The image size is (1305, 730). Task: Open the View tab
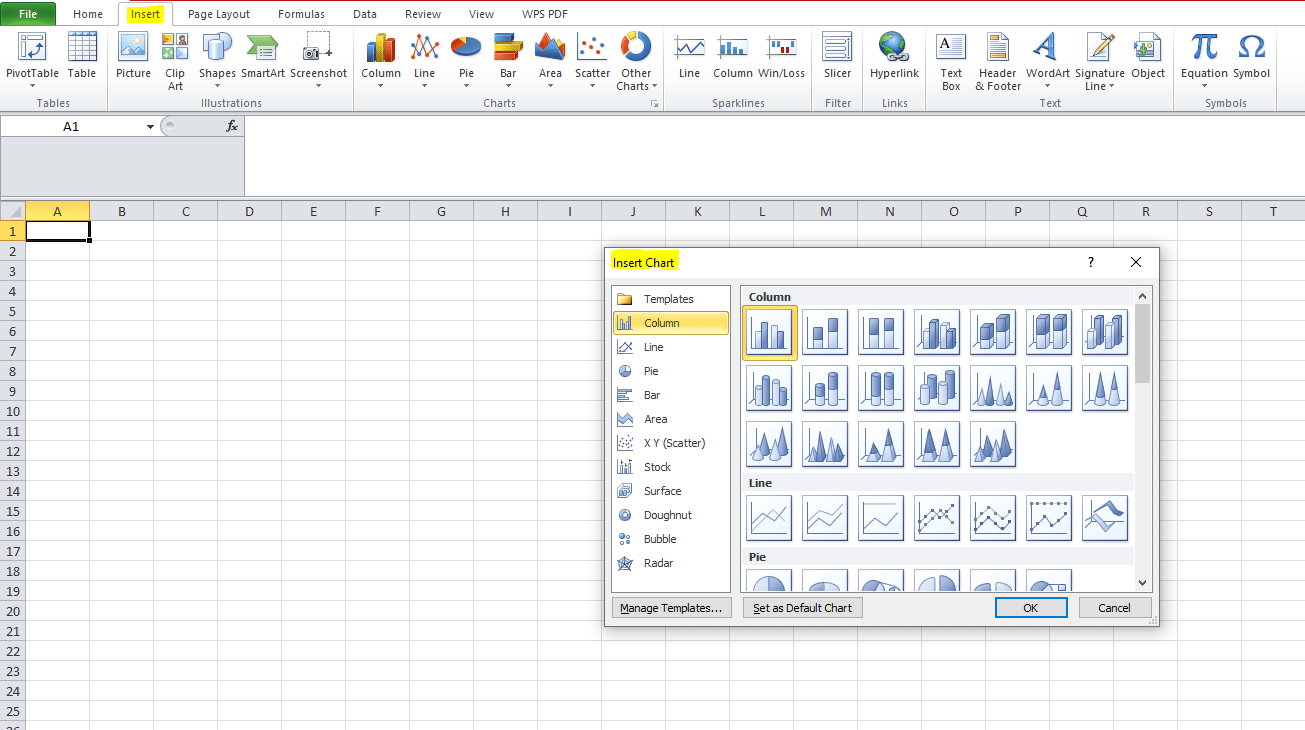481,14
